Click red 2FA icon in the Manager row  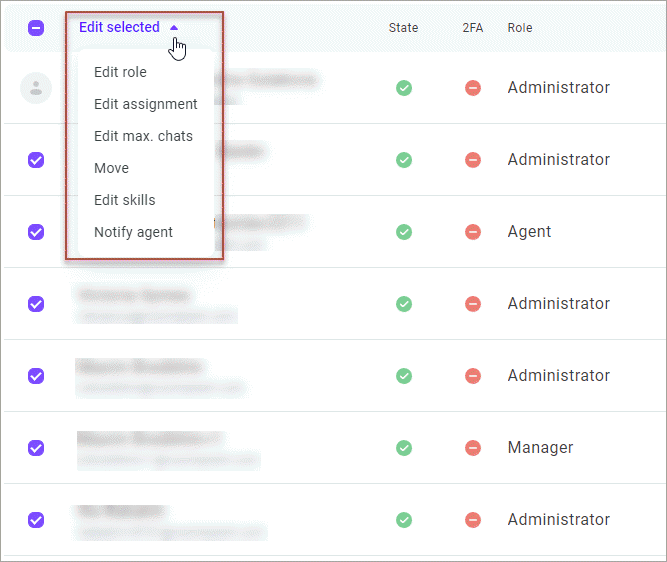coord(473,448)
